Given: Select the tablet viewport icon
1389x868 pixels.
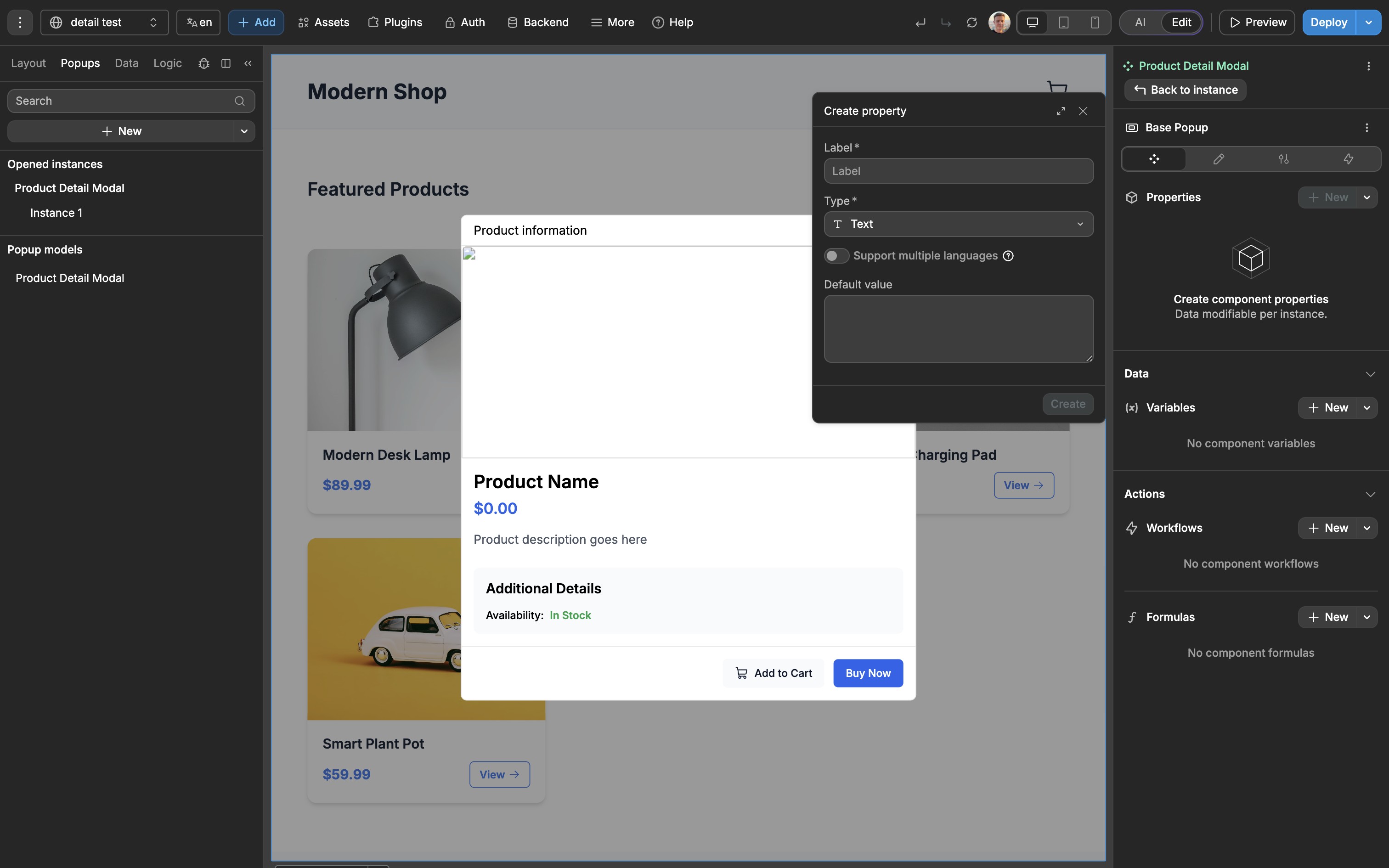Looking at the screenshot, I should pos(1063,23).
